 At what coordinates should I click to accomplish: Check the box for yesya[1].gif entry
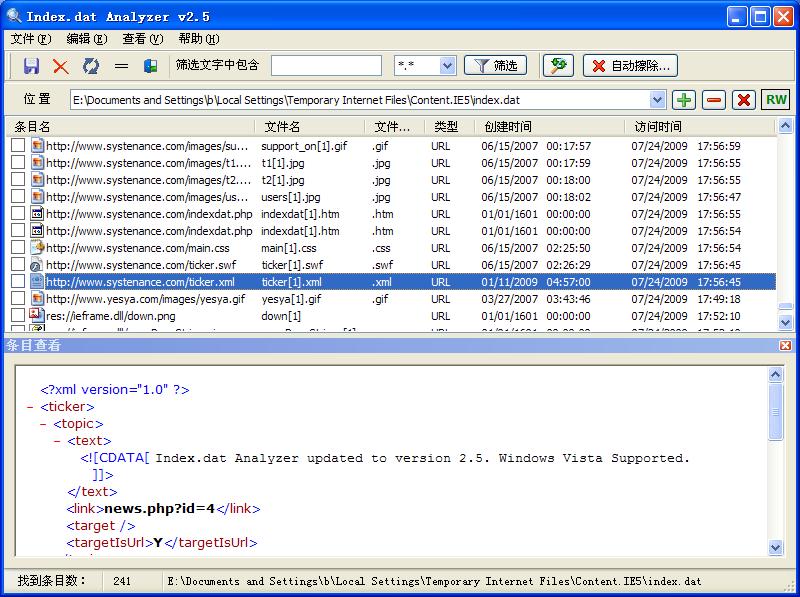tap(18, 298)
